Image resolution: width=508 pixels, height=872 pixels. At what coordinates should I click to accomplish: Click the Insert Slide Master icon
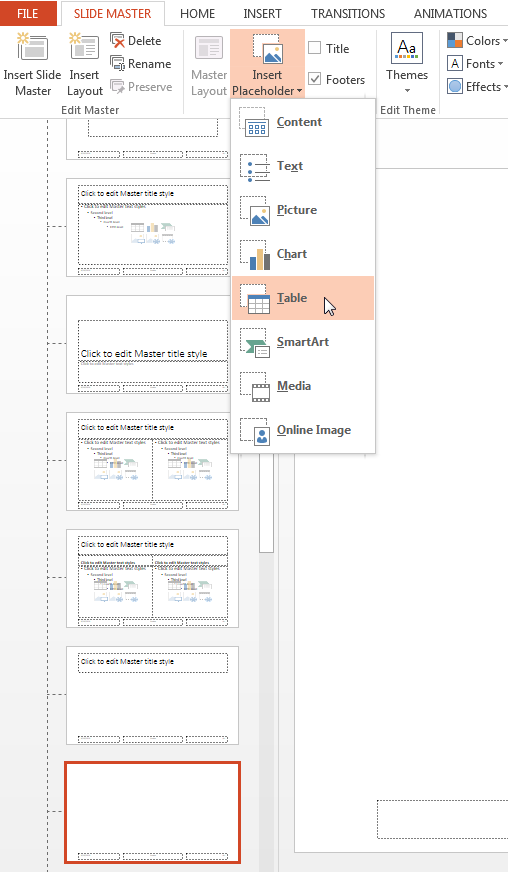tap(32, 47)
